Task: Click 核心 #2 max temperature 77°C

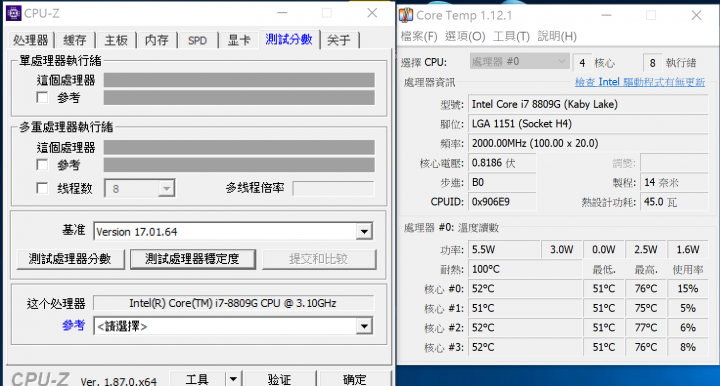Action: point(646,328)
